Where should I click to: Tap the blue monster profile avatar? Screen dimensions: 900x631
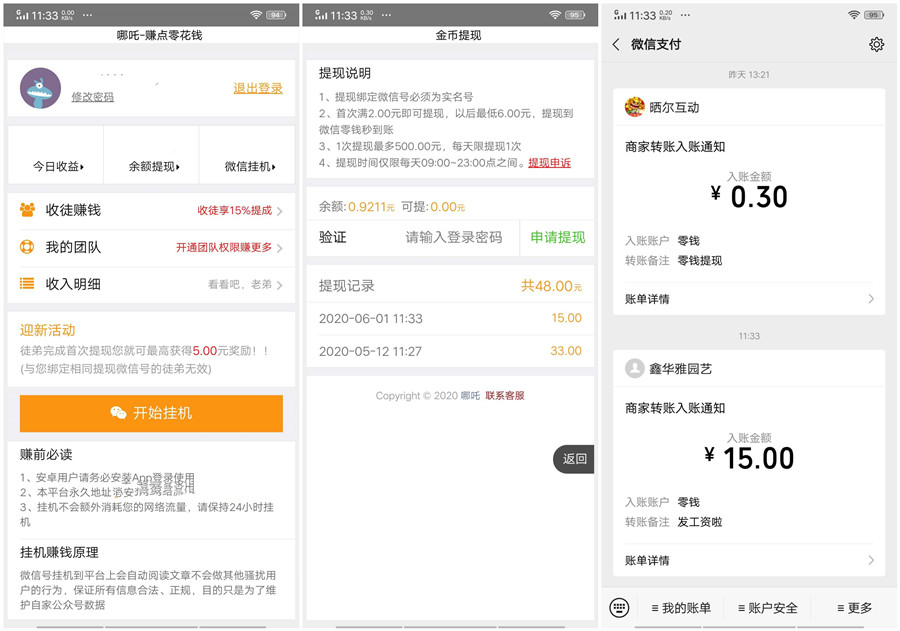click(x=41, y=88)
